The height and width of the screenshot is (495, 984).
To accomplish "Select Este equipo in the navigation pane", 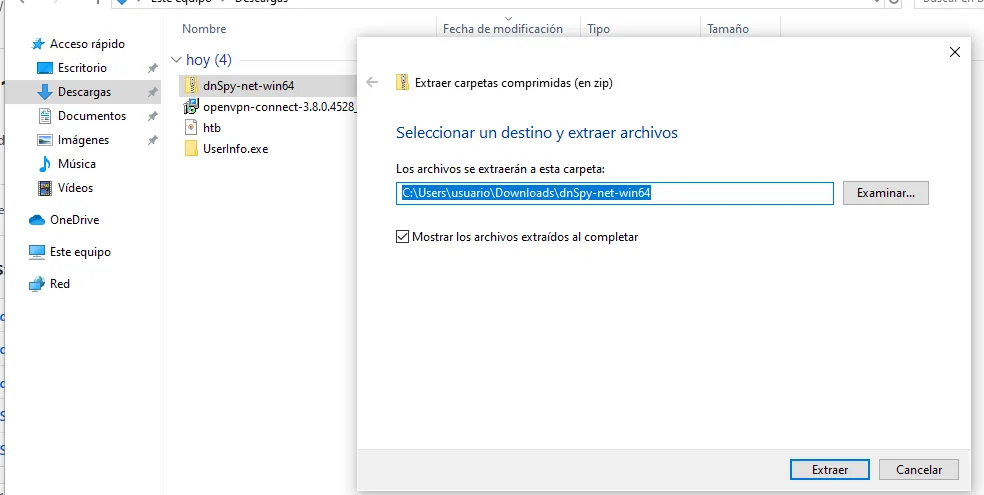I will point(80,252).
